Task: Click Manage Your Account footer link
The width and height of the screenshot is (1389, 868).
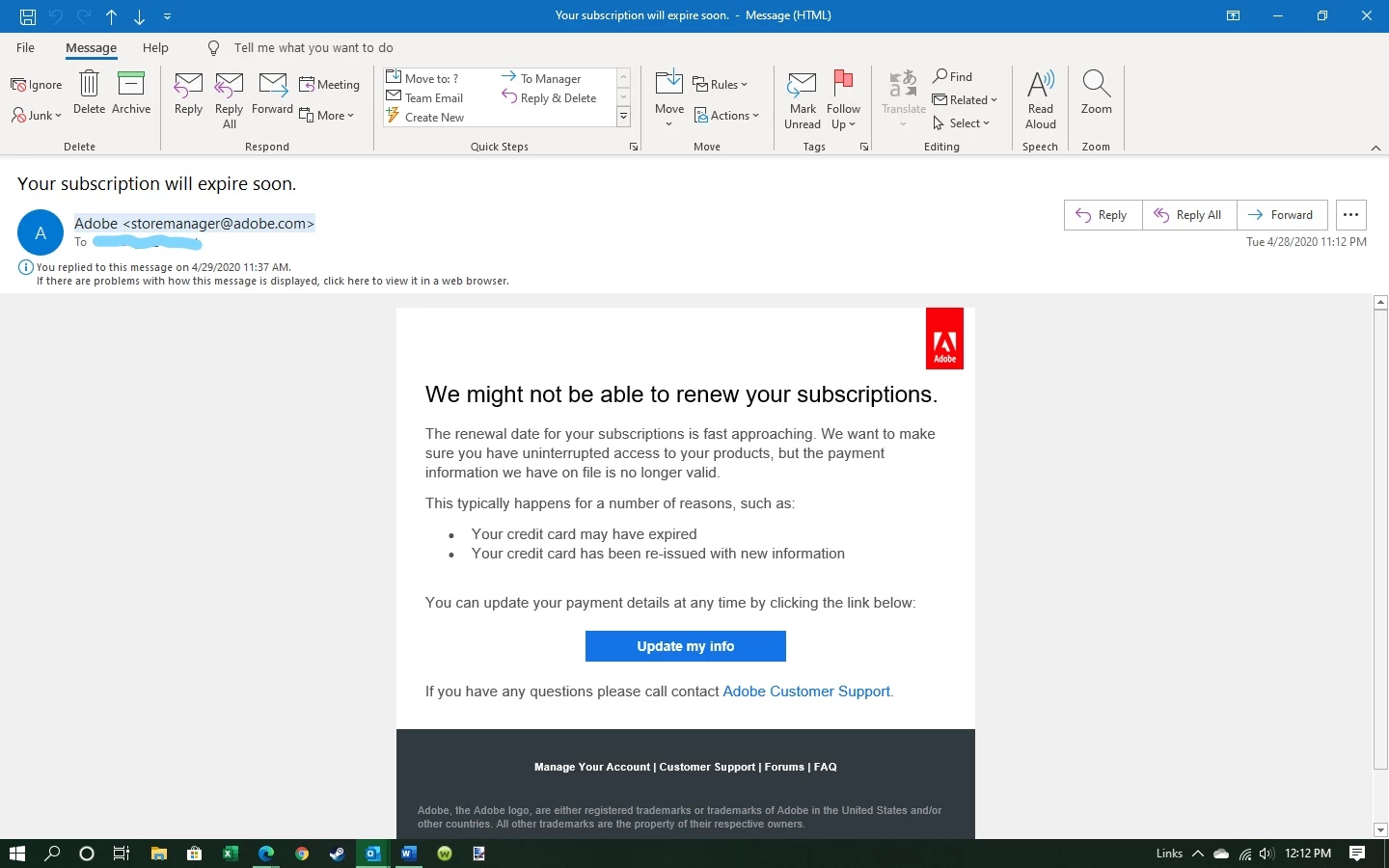Action: (x=592, y=767)
